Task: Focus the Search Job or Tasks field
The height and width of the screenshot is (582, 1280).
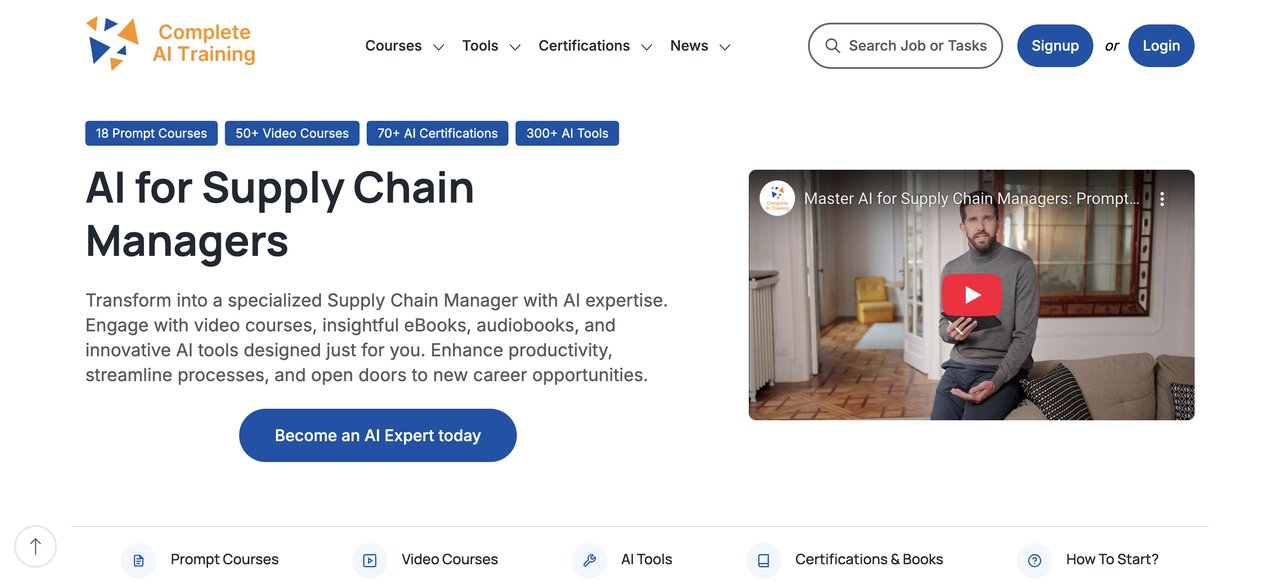Action: [x=905, y=46]
